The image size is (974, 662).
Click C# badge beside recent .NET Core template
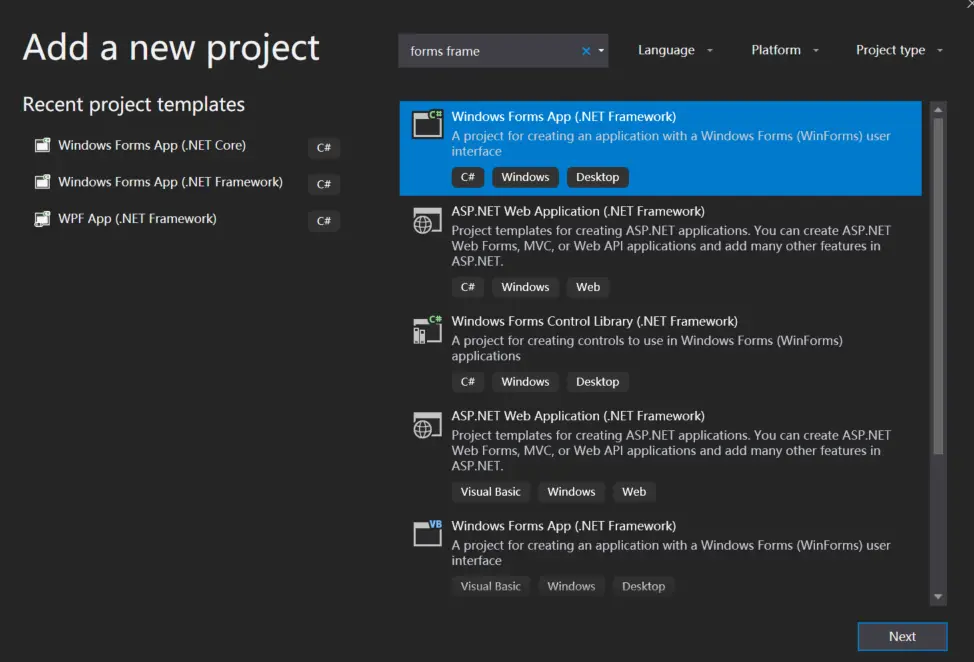(x=324, y=148)
